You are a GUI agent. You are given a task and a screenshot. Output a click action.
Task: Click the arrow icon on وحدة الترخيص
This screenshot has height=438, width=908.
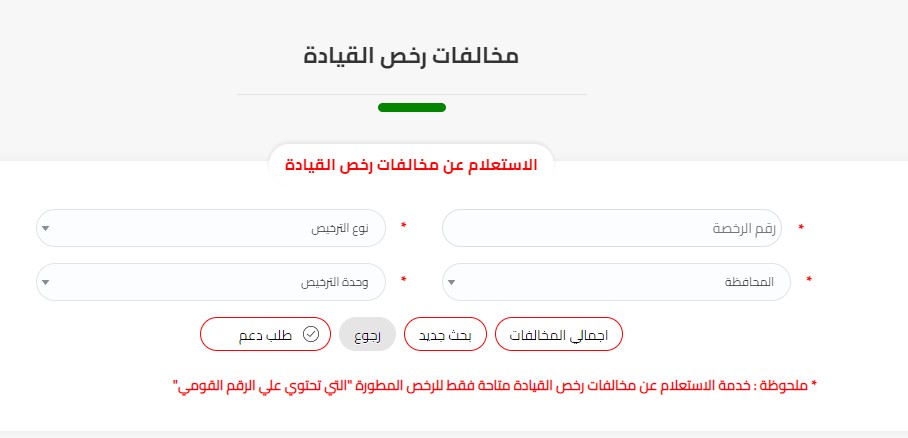45,283
